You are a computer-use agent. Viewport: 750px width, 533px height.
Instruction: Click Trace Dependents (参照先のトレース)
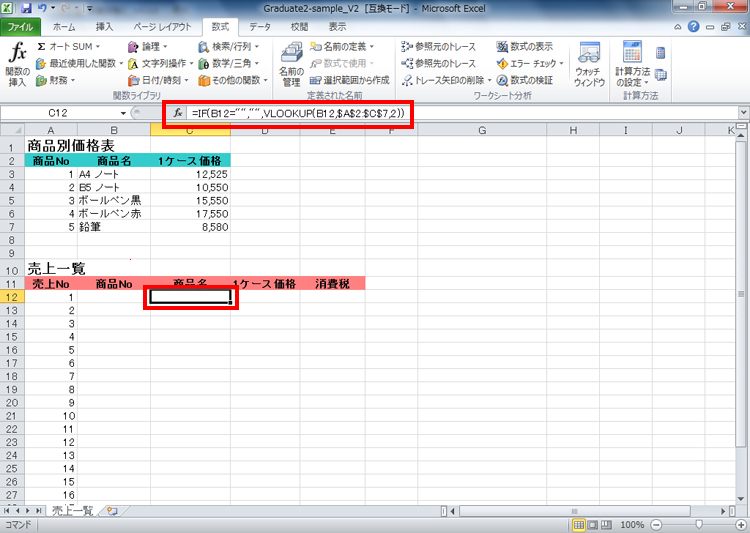[439, 63]
